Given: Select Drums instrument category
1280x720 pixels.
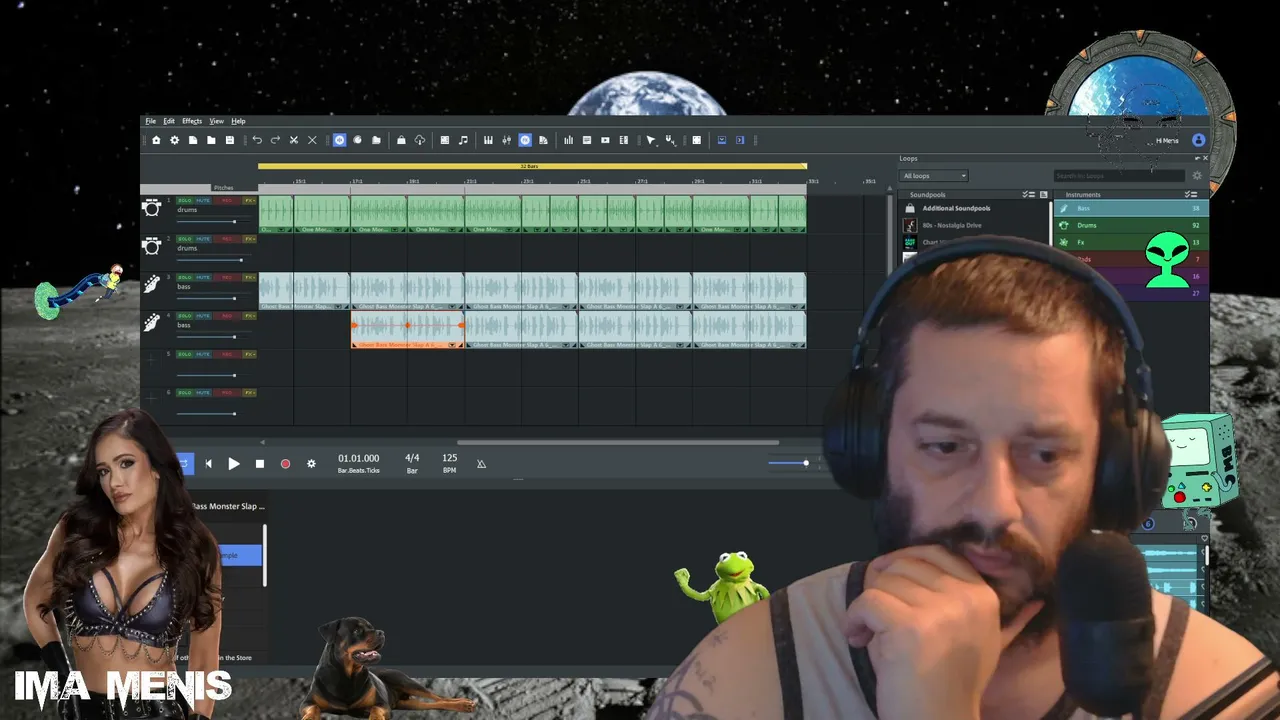Looking at the screenshot, I should (1131, 225).
